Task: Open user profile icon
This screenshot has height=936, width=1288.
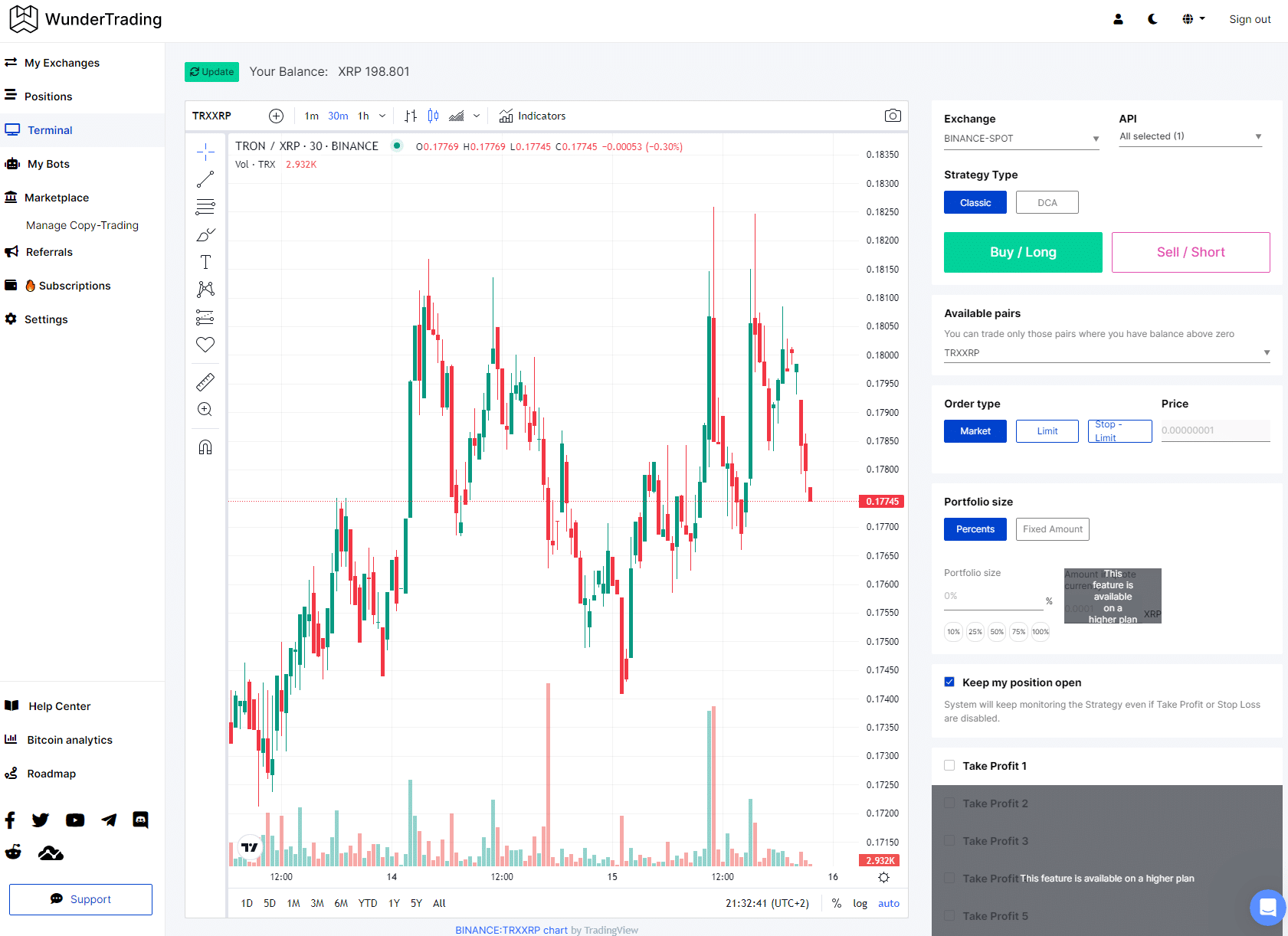Action: [x=1118, y=19]
